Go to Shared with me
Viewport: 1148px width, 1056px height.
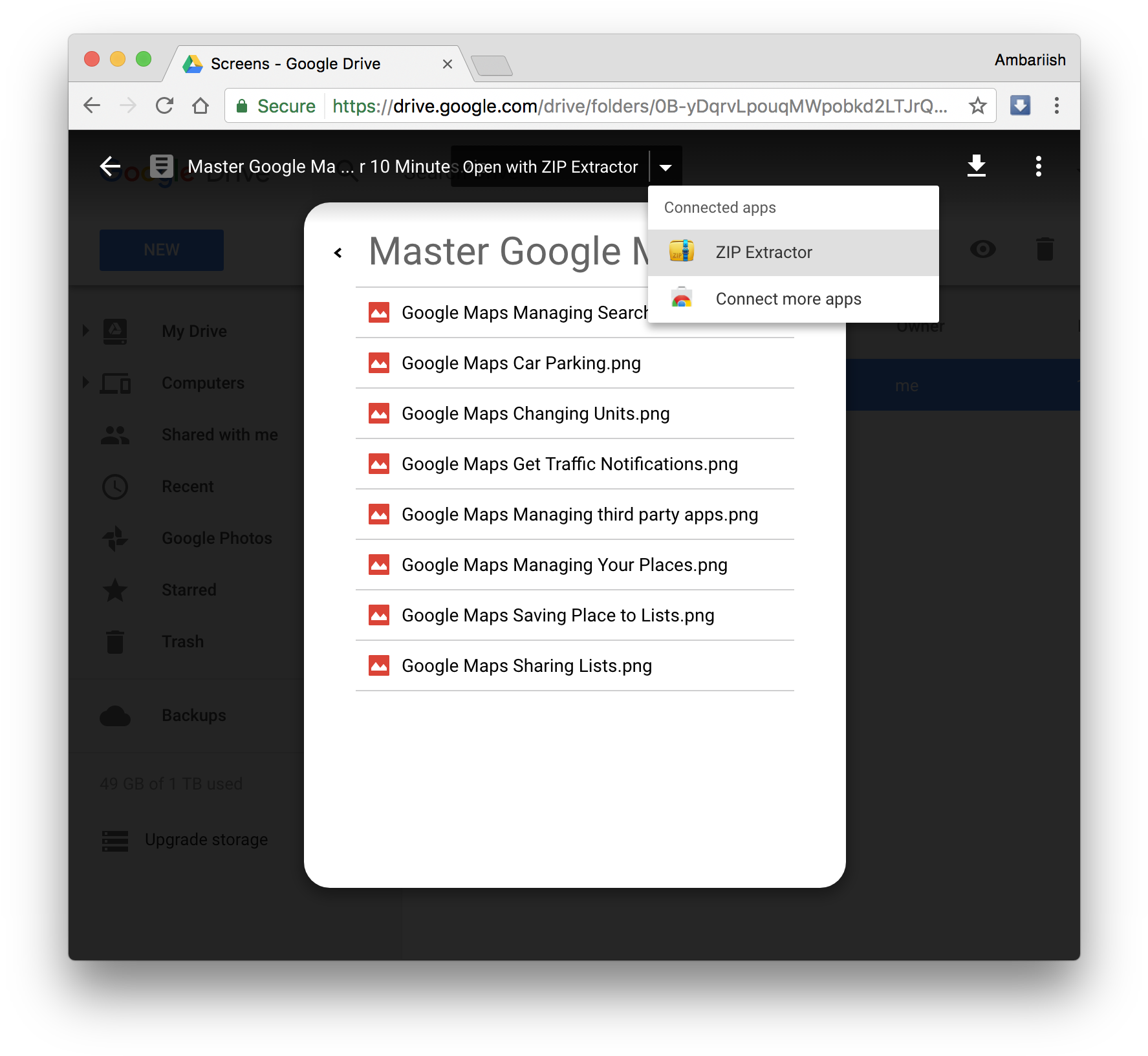220,435
